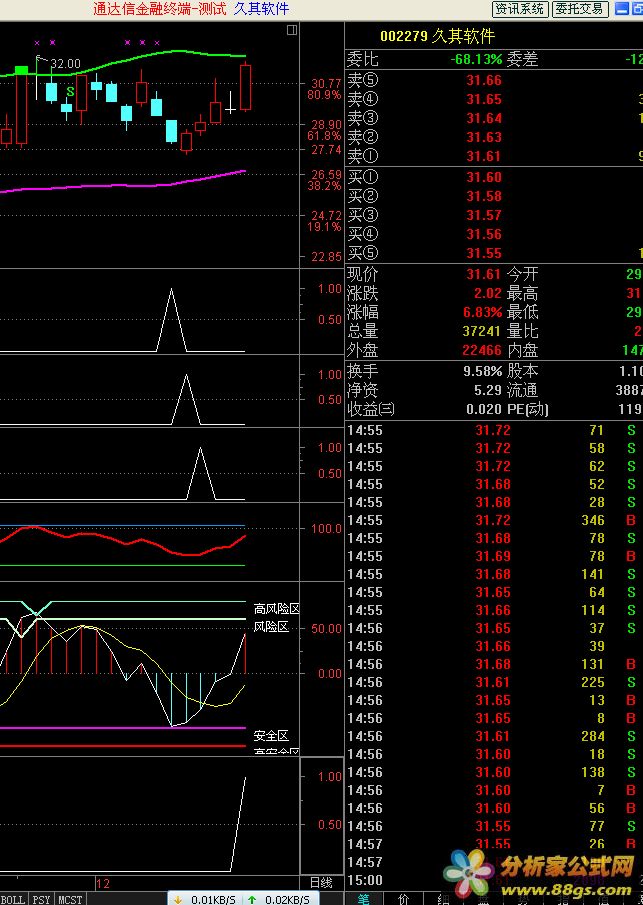Click the tick row with volume 346
643x905 pixels.
(494, 521)
